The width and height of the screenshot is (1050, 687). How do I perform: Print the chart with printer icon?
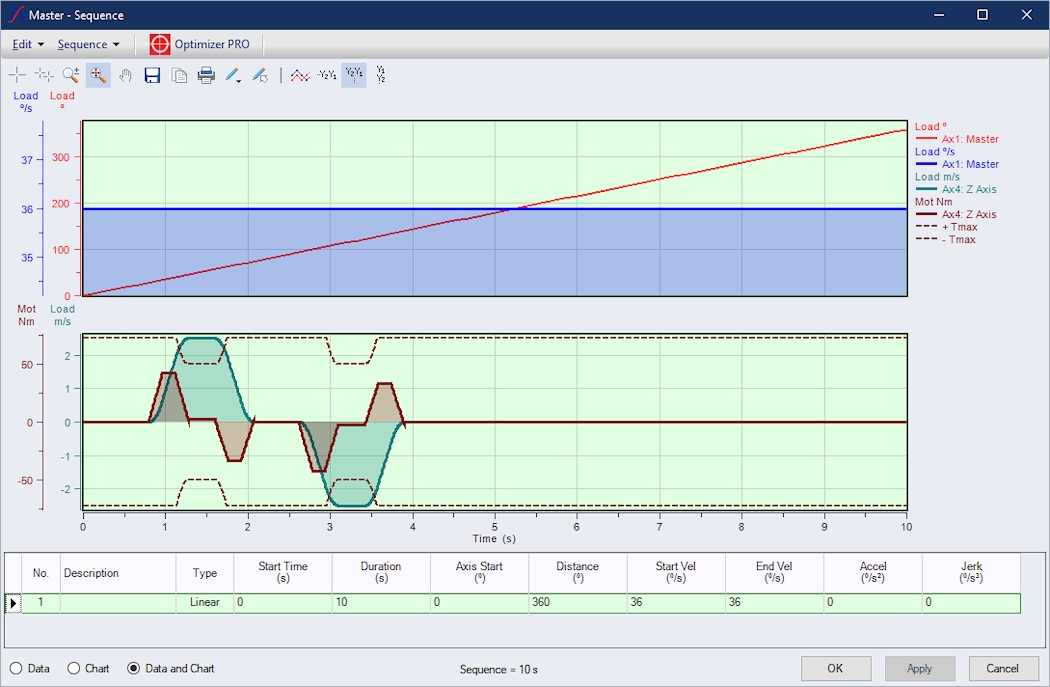click(x=206, y=75)
